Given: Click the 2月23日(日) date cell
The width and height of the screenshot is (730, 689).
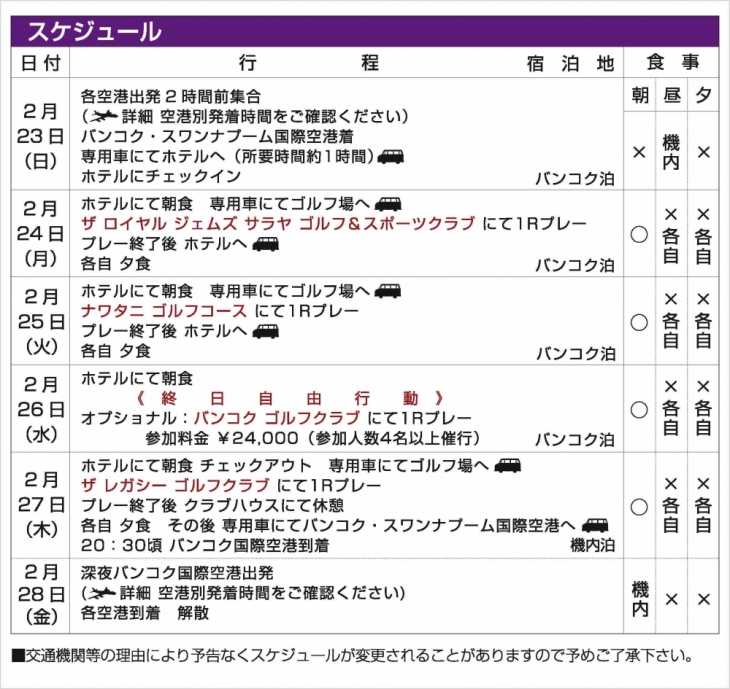Looking at the screenshot, I should pos(41,135).
